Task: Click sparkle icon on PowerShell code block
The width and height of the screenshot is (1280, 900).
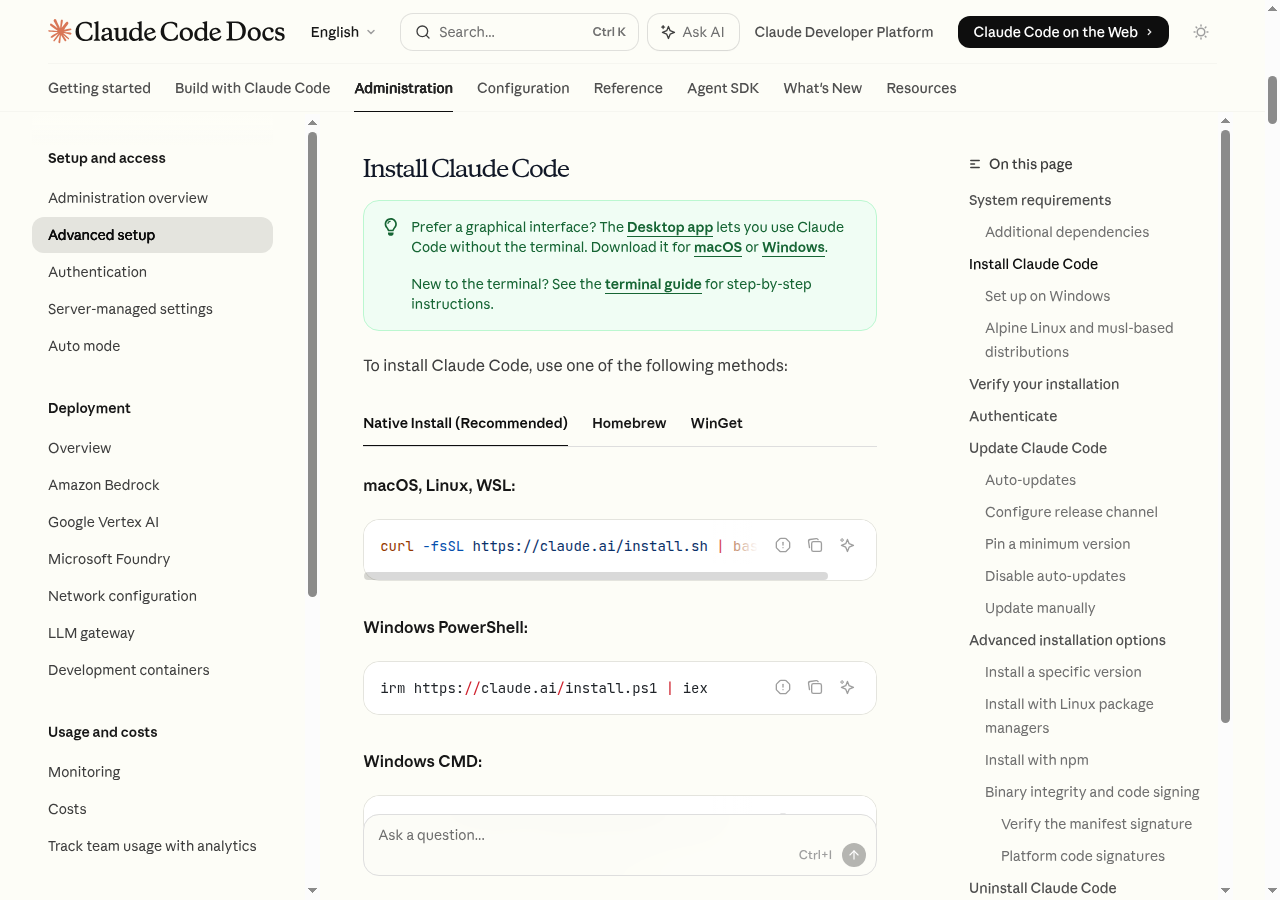Action: click(x=847, y=687)
